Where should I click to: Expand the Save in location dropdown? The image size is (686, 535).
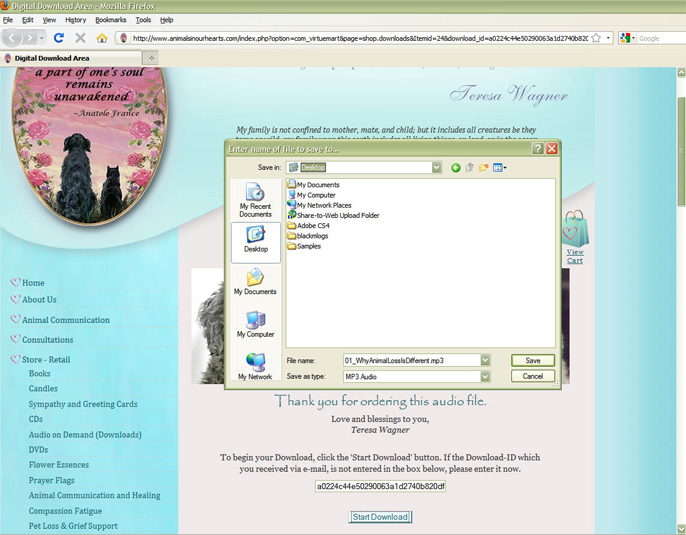[x=437, y=168]
